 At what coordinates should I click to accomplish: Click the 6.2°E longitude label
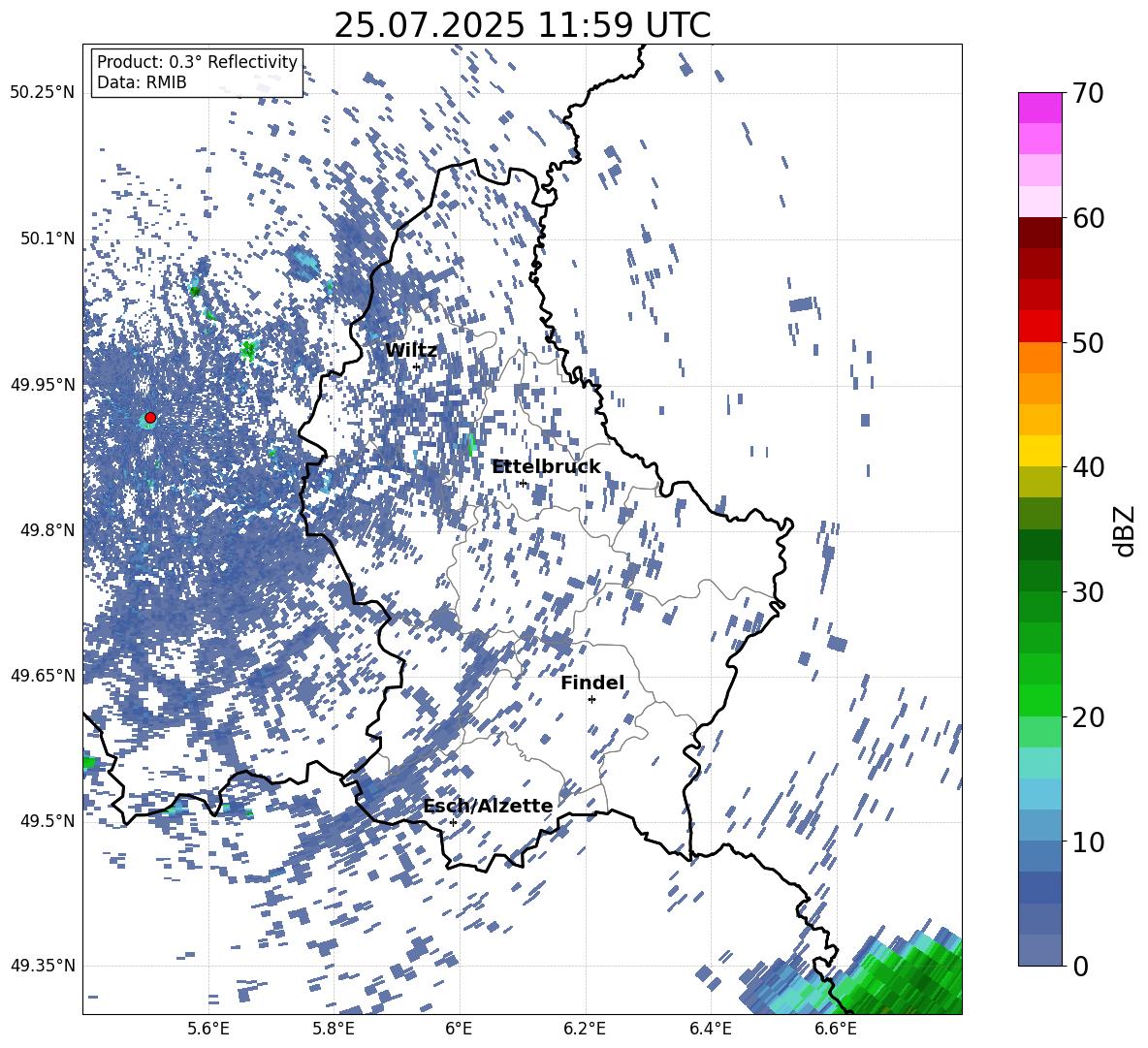coord(585,1029)
